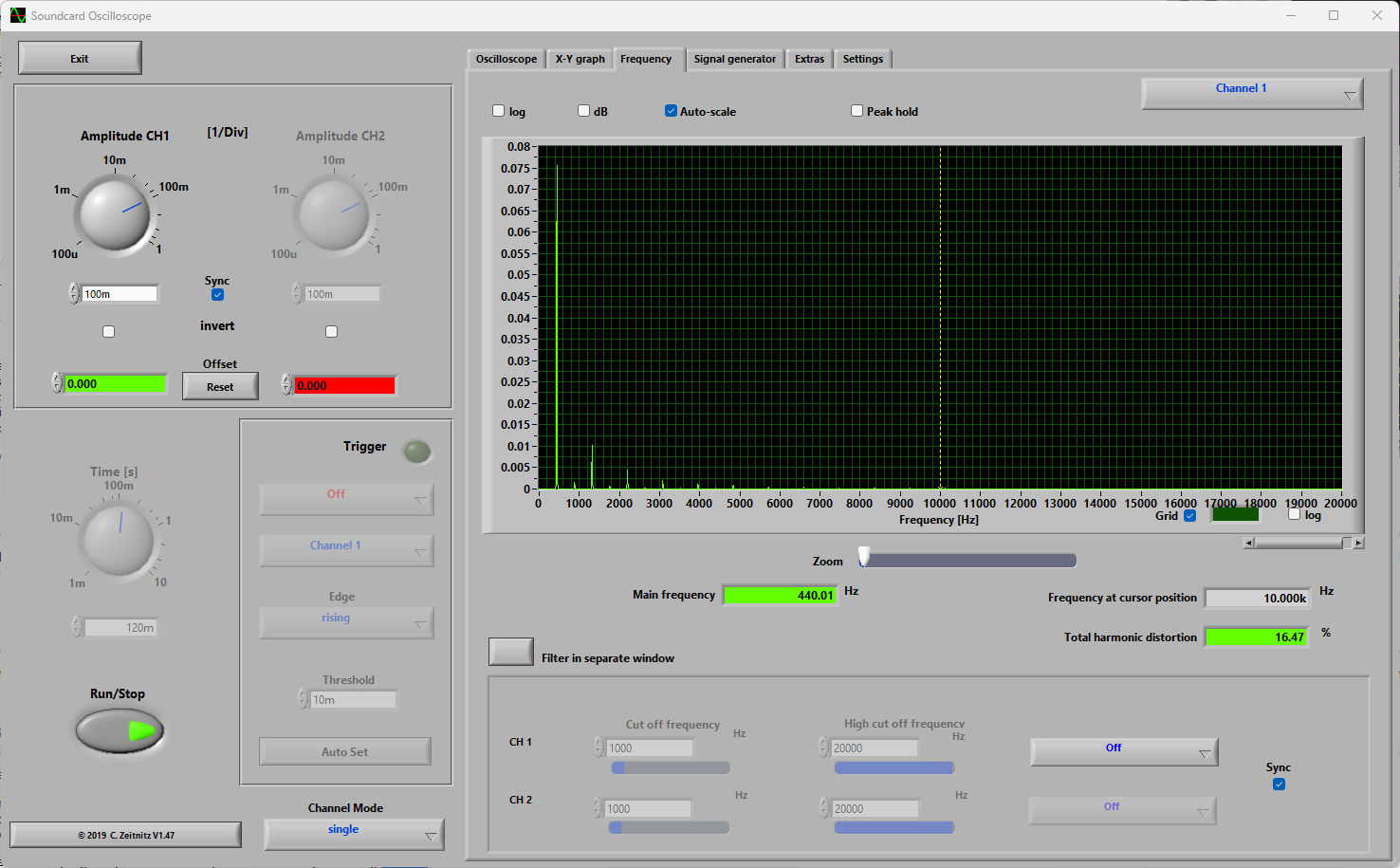
Task: Click right arrow of graph scrollbar
Action: point(1358,544)
